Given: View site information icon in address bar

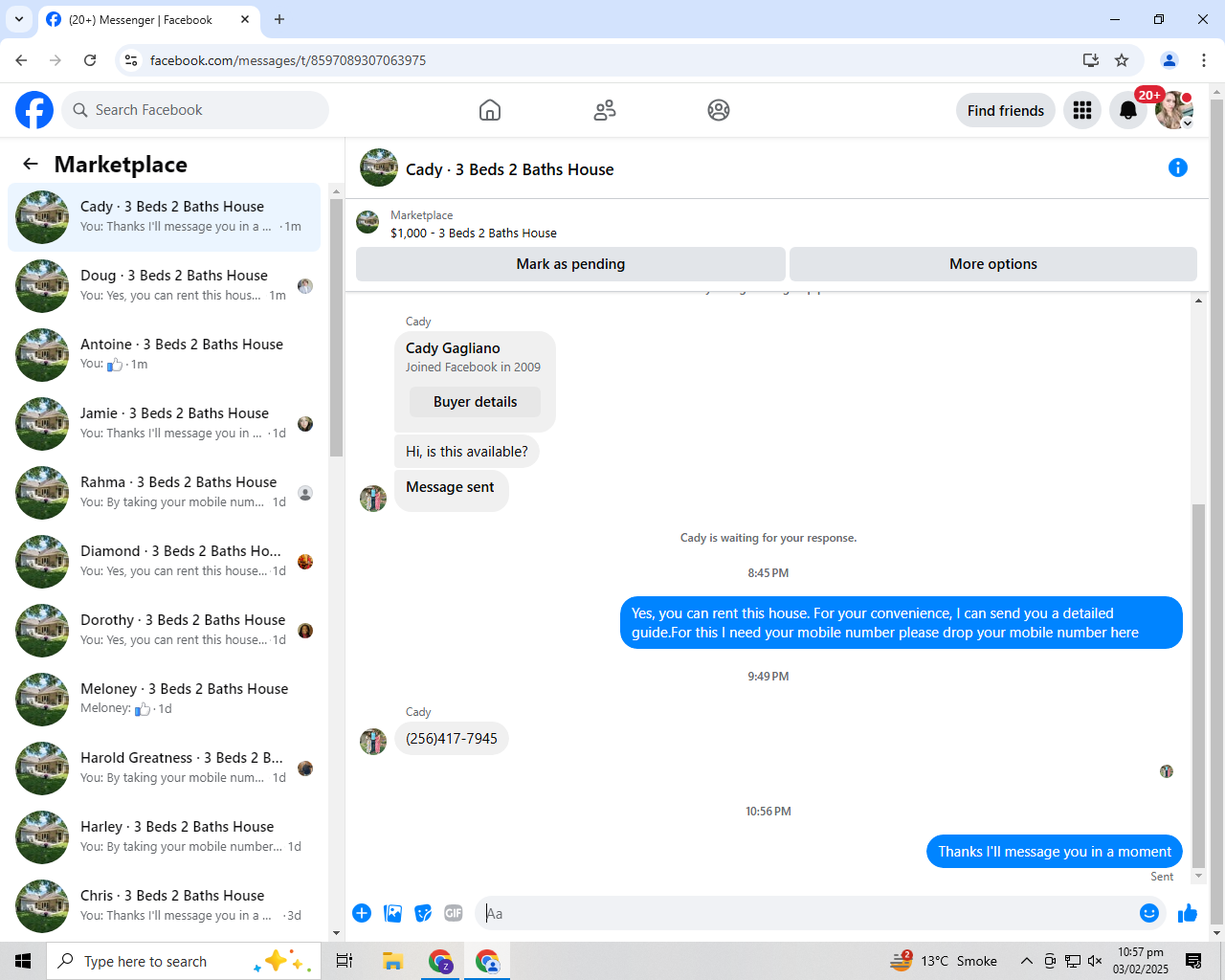Looking at the screenshot, I should coord(131,60).
